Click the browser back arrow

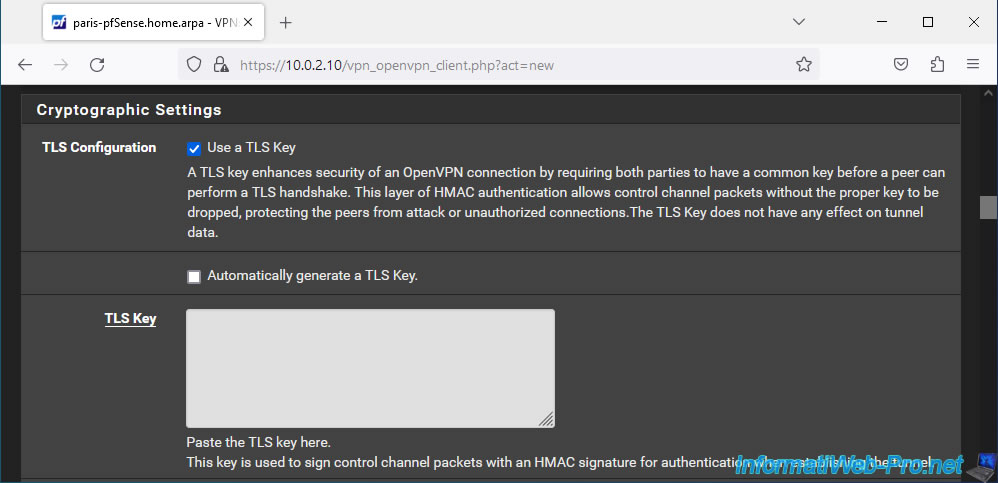pos(25,64)
